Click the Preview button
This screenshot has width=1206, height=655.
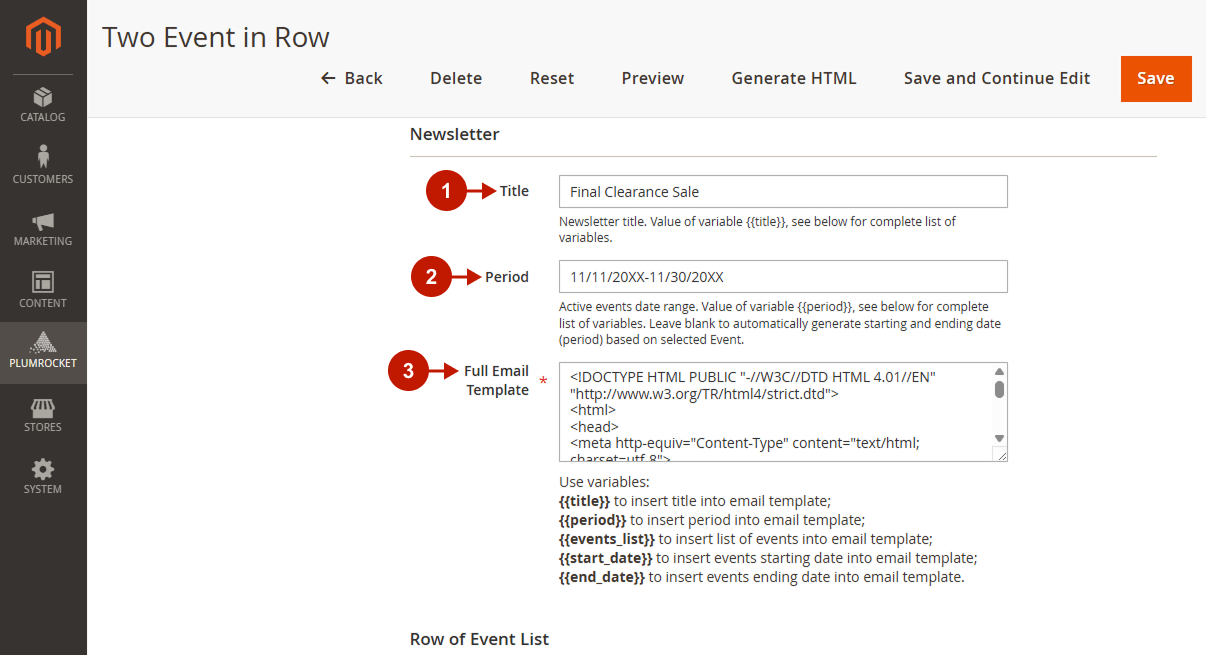click(653, 78)
